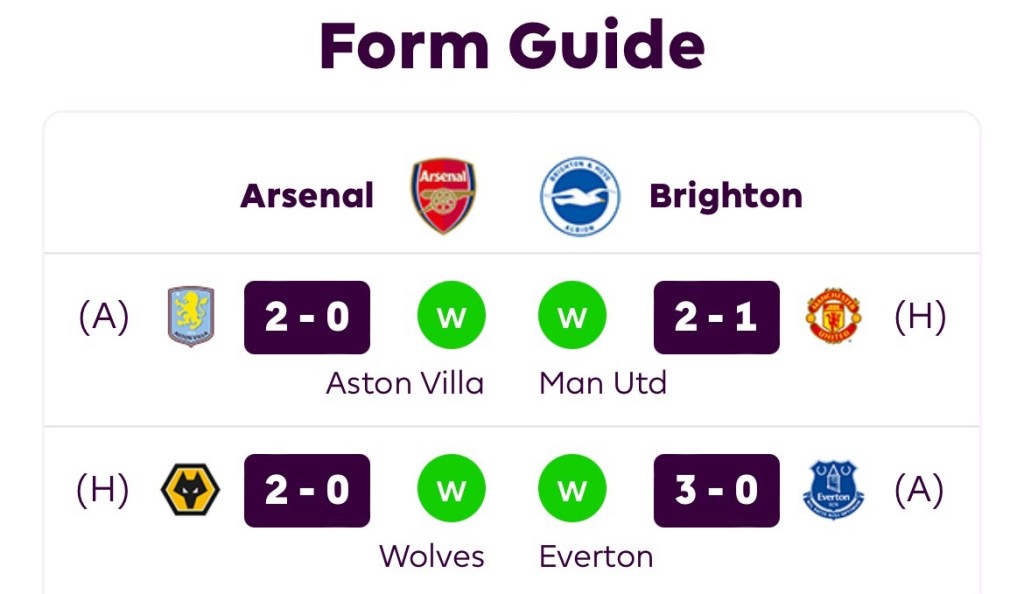Image resolution: width=1024 pixels, height=594 pixels.
Task: Click the Brighton club crest
Action: tap(580, 196)
